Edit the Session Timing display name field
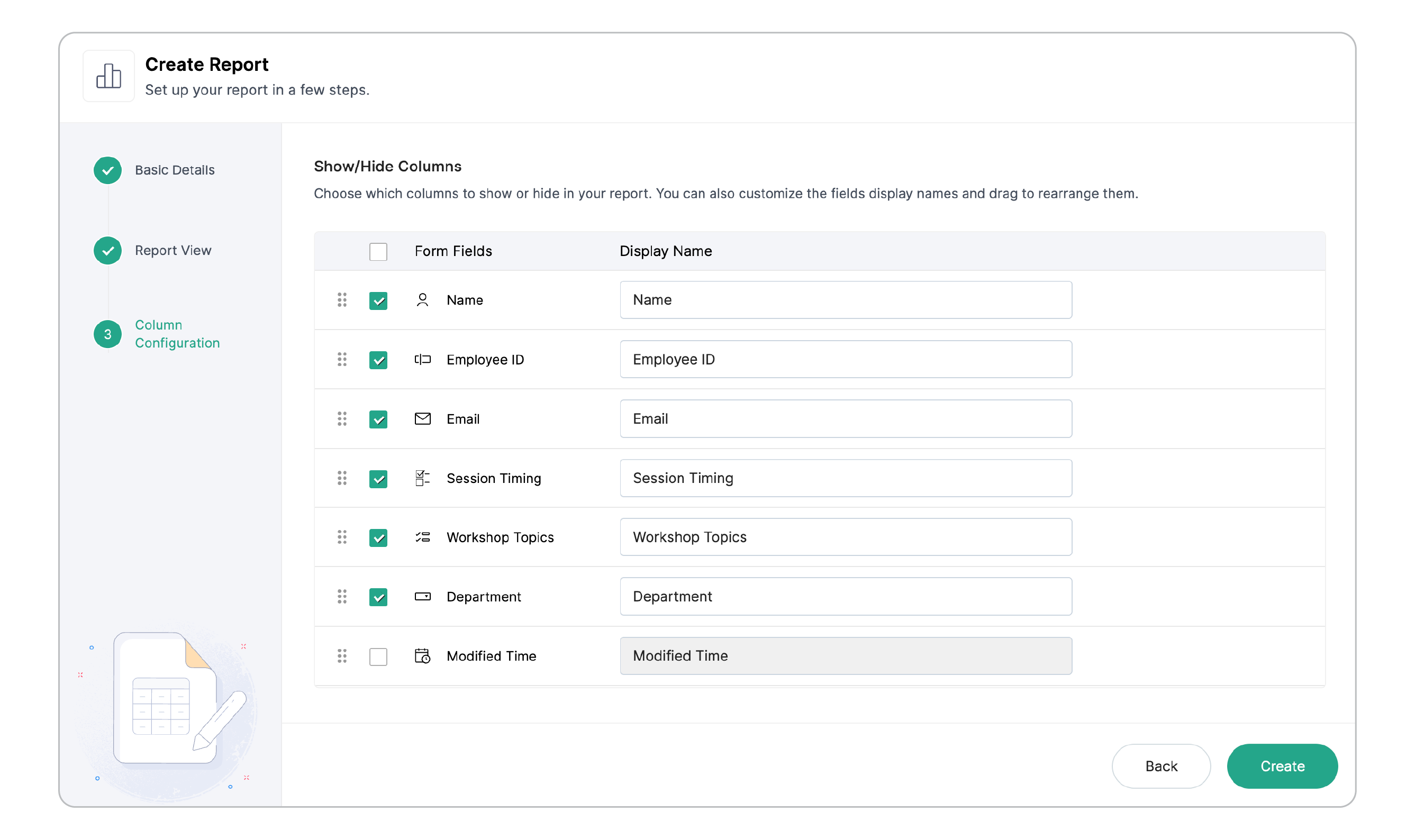 click(x=846, y=478)
